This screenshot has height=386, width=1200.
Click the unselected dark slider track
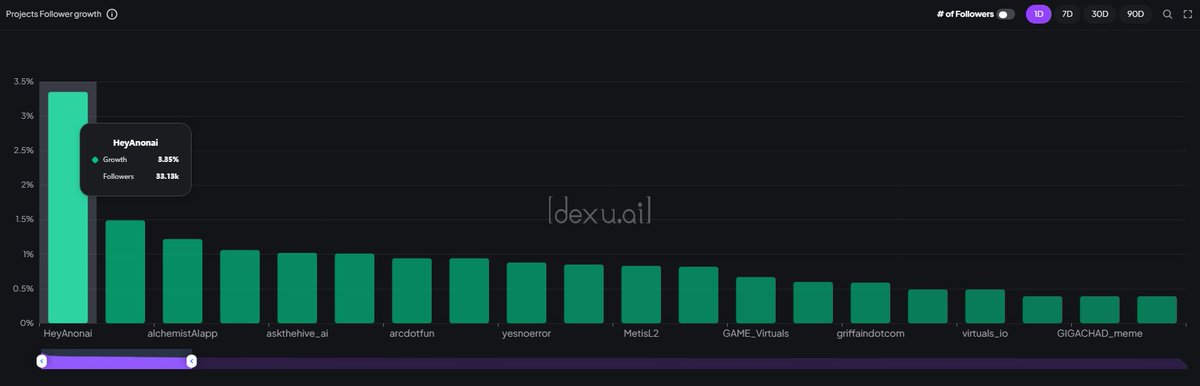[690, 362]
